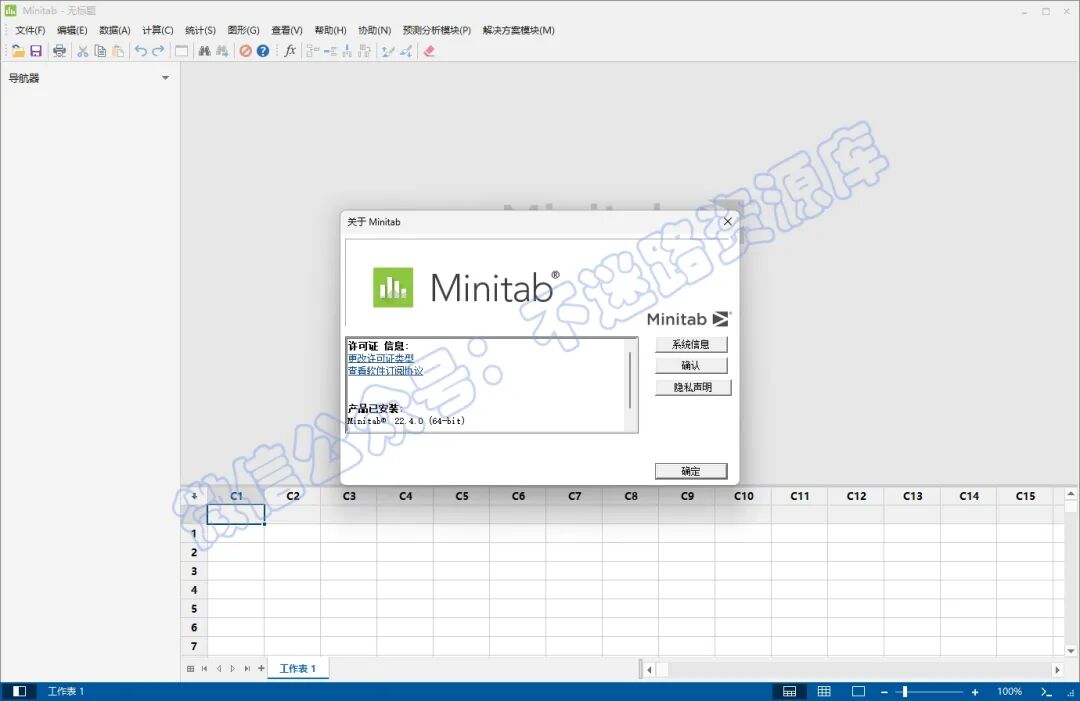Screen dimensions: 1080x701
Task: Open the 查看软件订阅协议 link
Action: [x=386, y=370]
